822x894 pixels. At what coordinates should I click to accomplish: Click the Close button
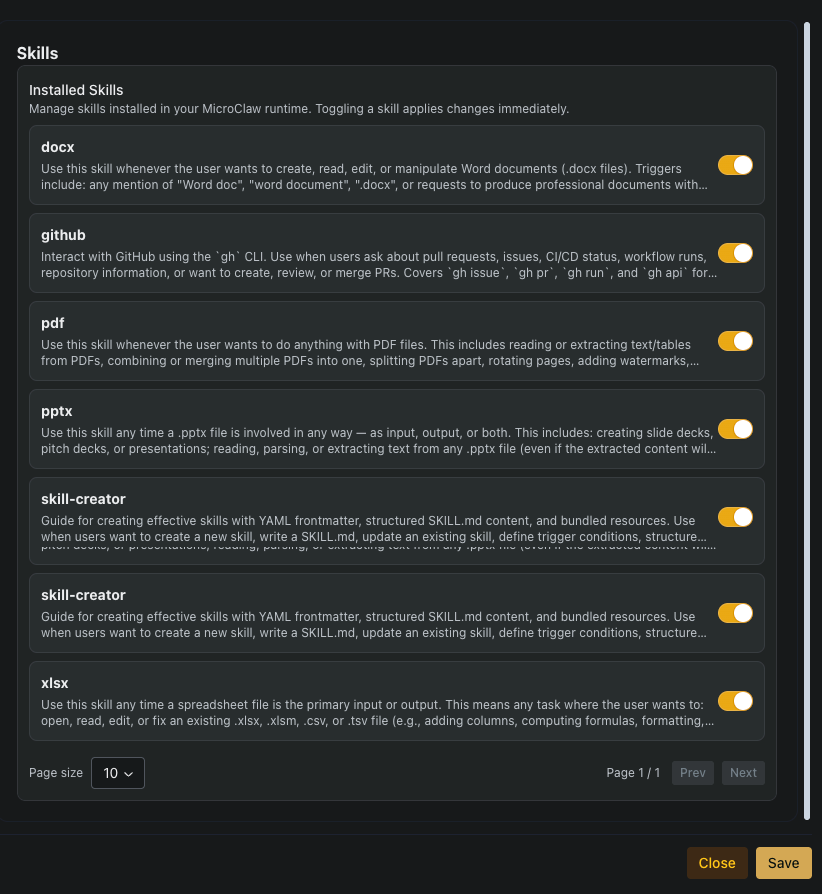(717, 862)
